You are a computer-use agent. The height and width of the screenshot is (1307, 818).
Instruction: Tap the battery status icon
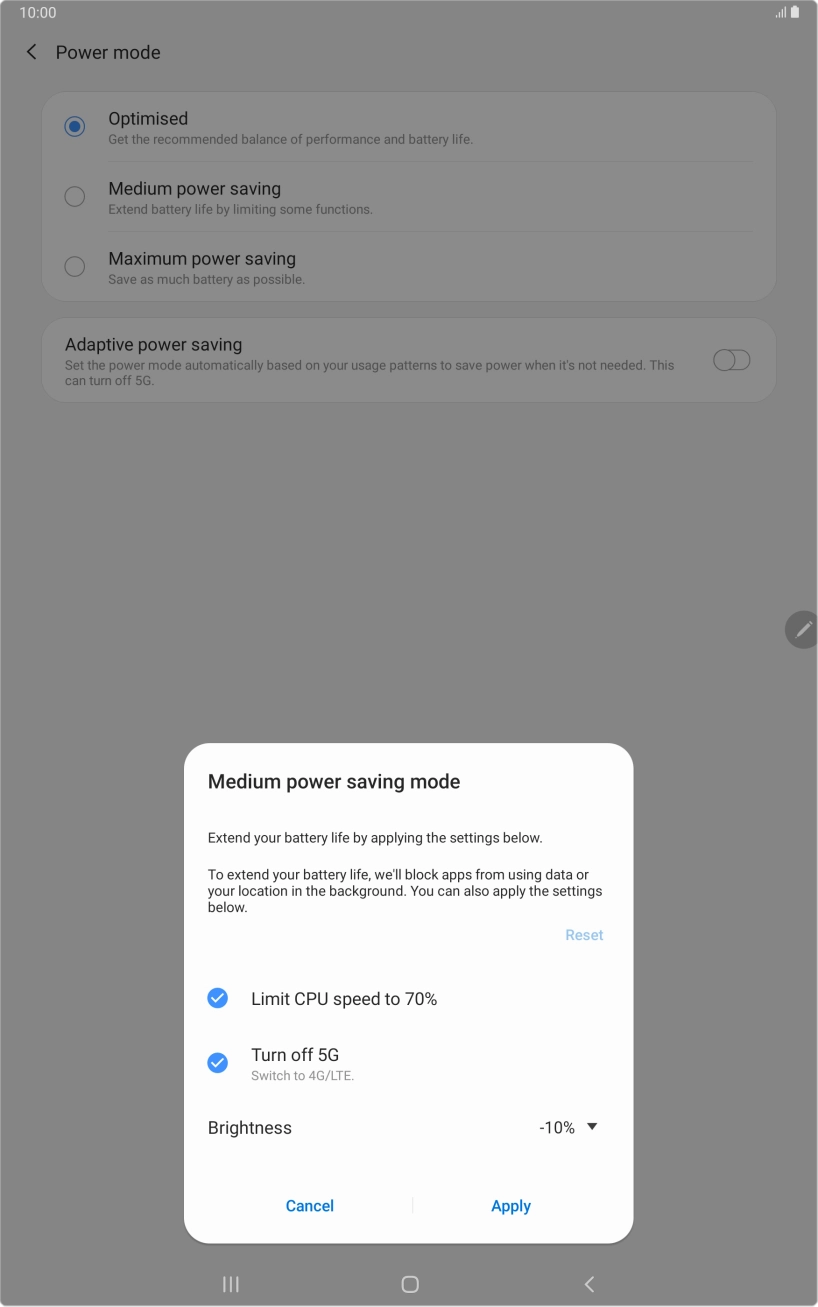(x=795, y=13)
